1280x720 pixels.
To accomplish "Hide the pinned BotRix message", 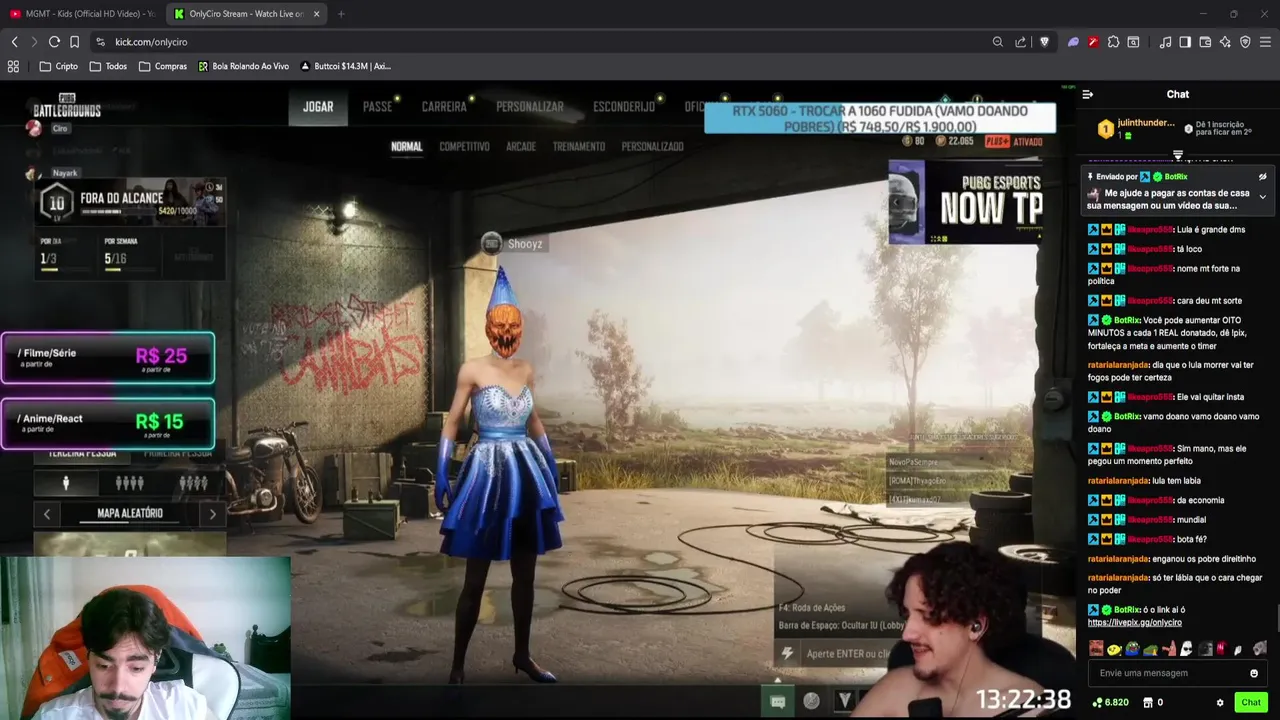I will coord(1263,177).
